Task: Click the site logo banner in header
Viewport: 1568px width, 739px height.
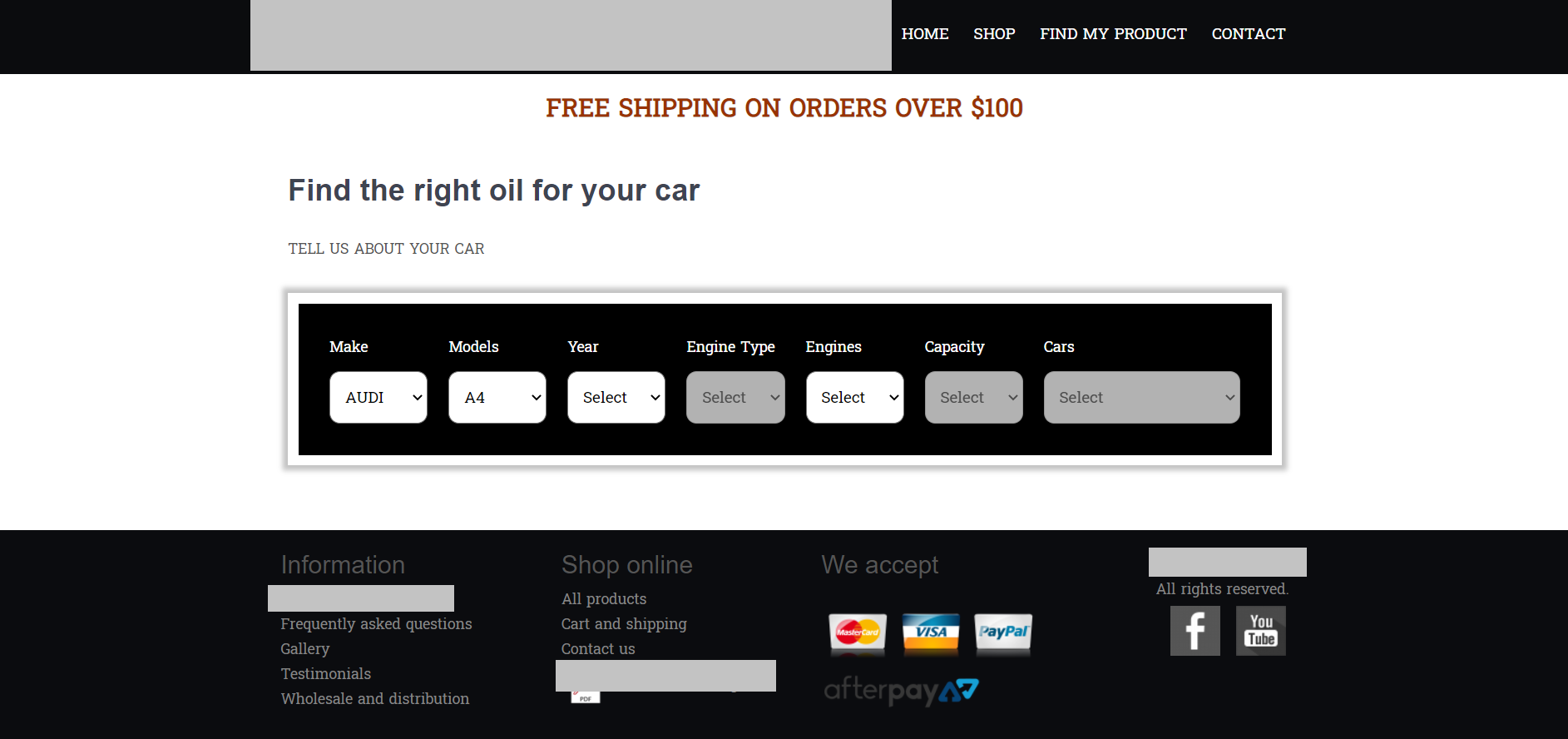Action: (x=571, y=35)
